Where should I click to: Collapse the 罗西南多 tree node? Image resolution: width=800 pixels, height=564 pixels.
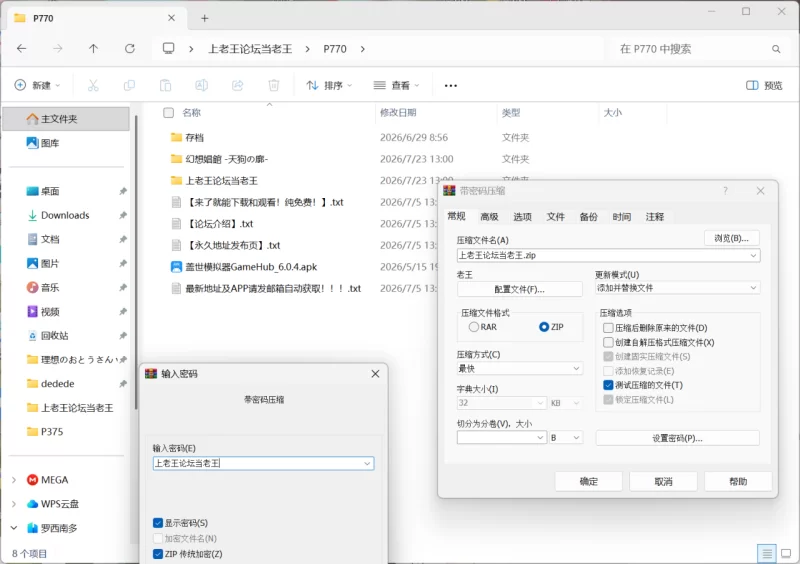coord(14,528)
